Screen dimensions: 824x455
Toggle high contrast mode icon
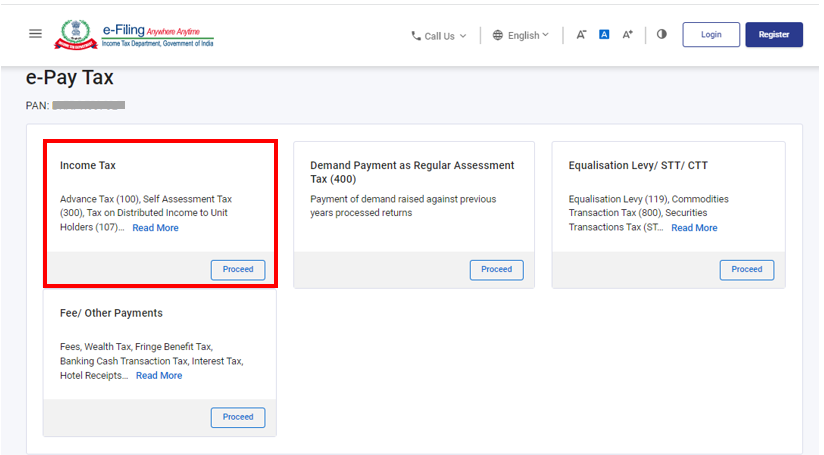click(x=661, y=35)
